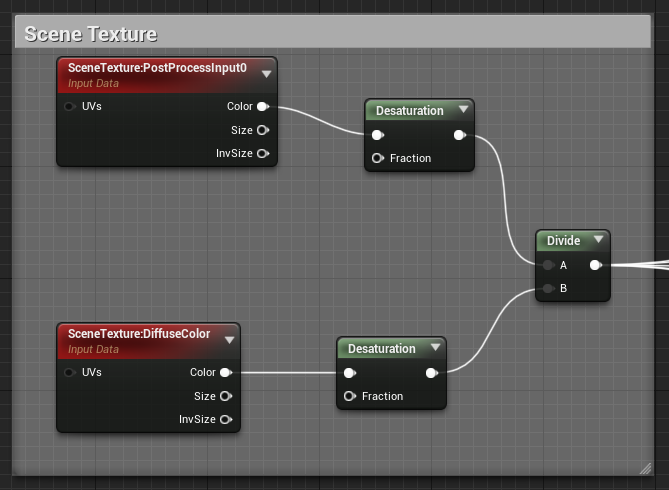The image size is (669, 490).
Task: Click Fraction input pin on upper Desaturation node
Action: coord(378,158)
